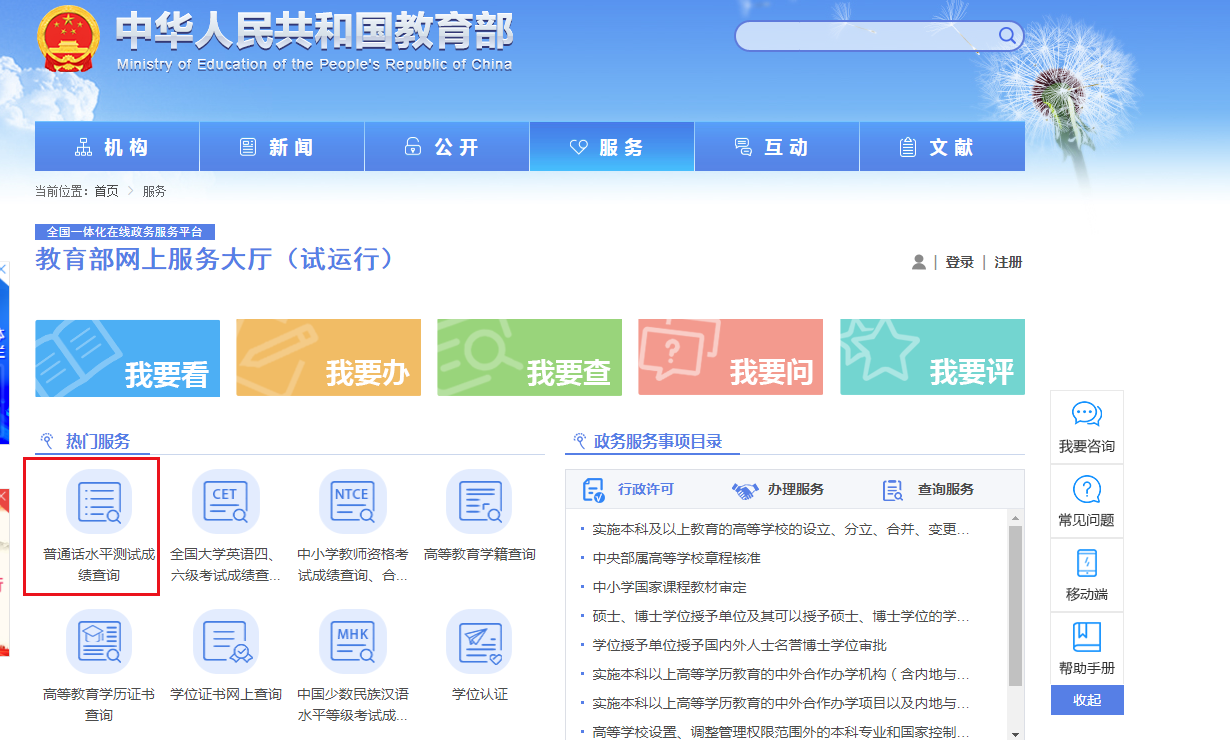Click the user avatar icon
The image size is (1230, 740).
pyautogui.click(x=919, y=262)
